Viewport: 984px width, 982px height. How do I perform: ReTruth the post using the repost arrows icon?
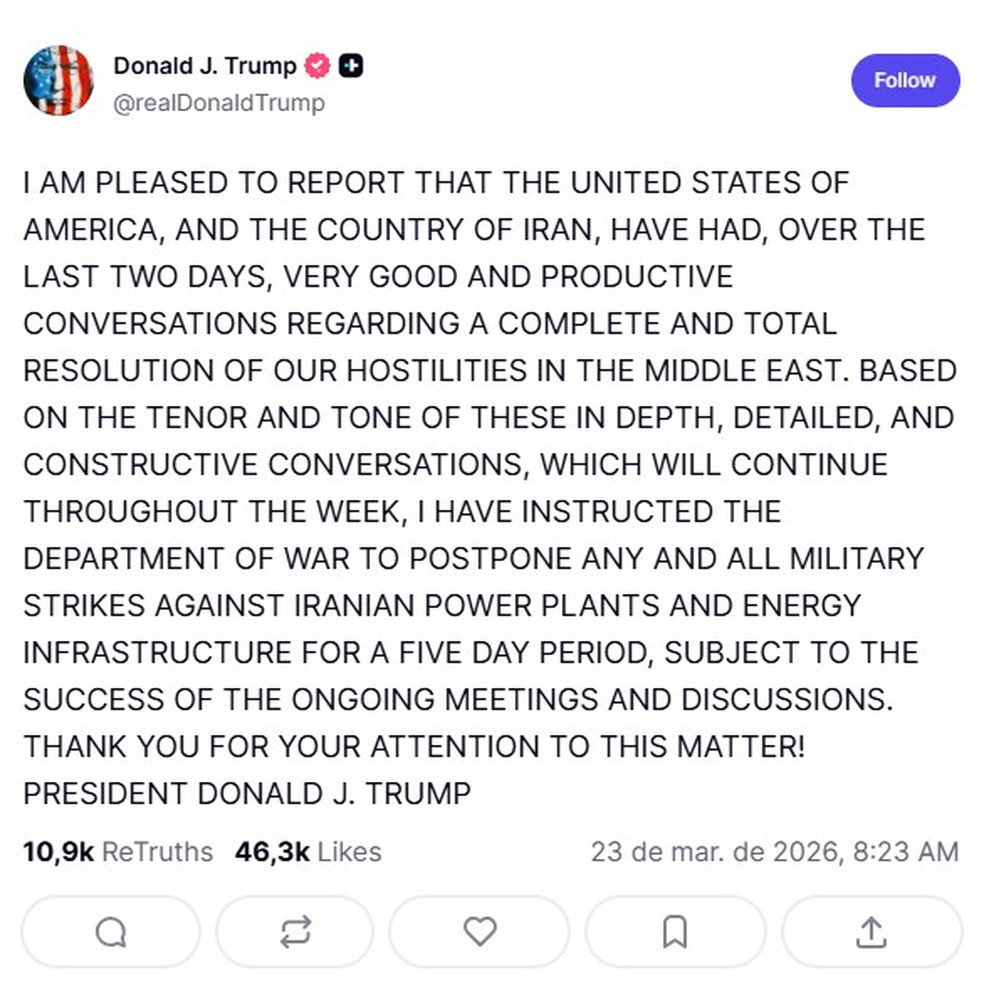click(x=294, y=932)
